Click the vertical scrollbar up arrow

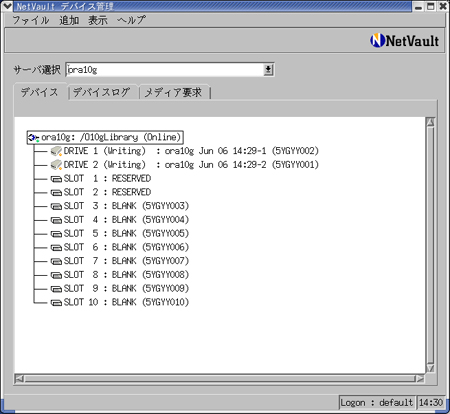coord(430,122)
